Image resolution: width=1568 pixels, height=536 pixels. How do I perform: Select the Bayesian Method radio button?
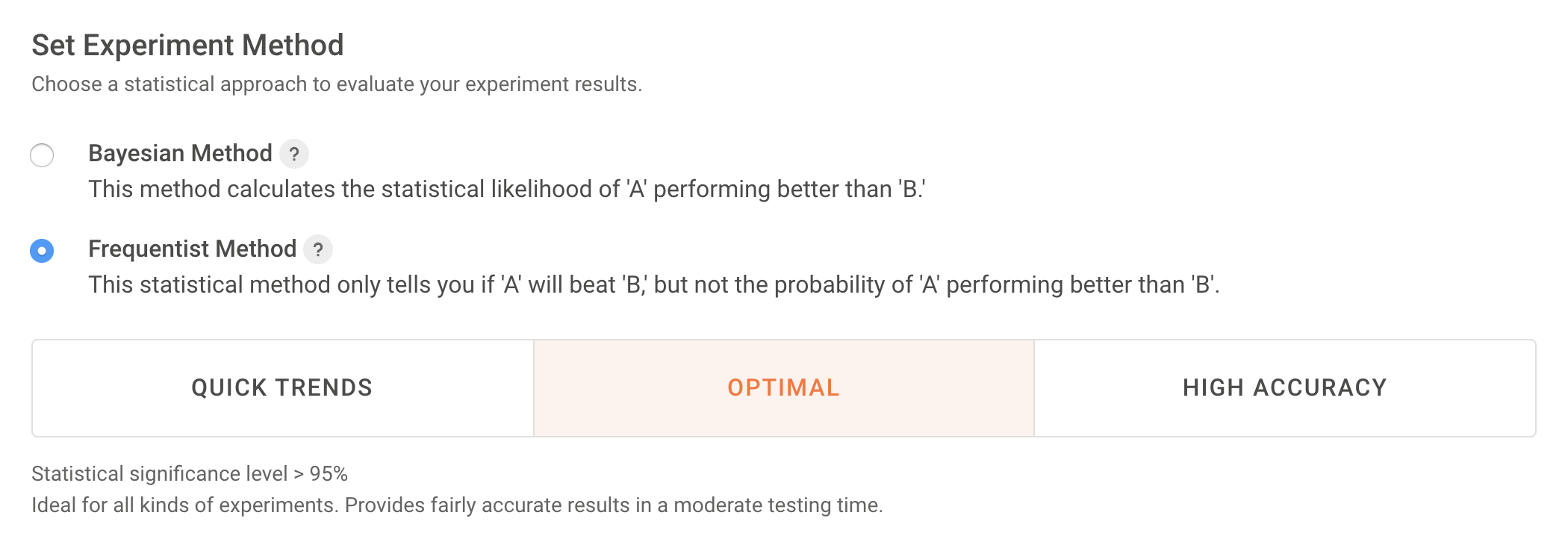coord(43,155)
